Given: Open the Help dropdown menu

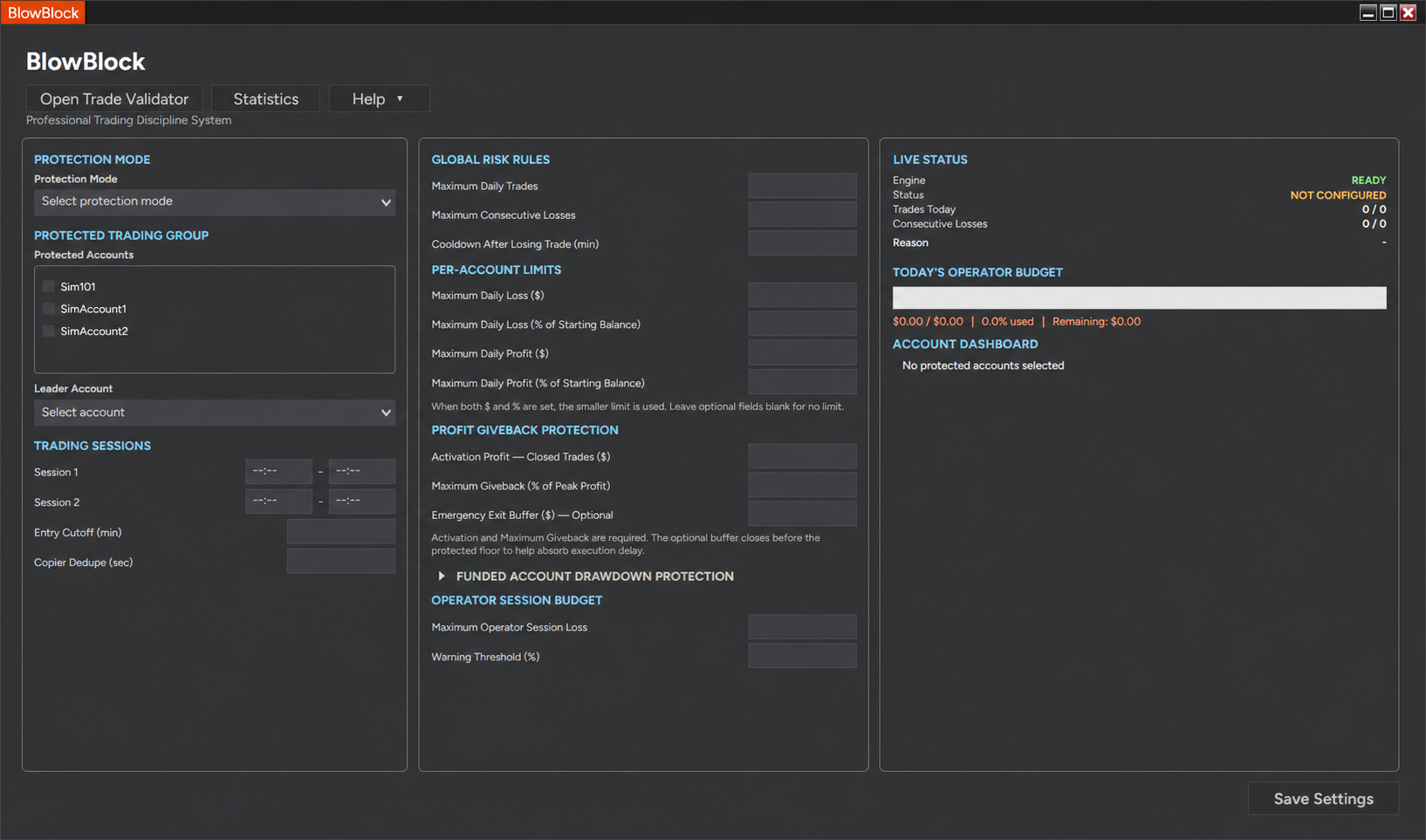Looking at the screenshot, I should 379,99.
